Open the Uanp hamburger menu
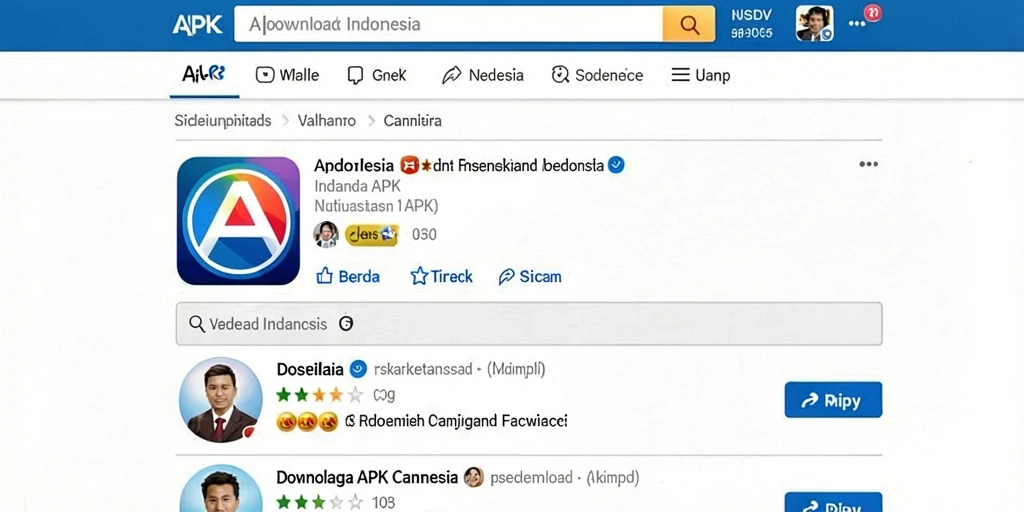1024x512 pixels. (701, 75)
